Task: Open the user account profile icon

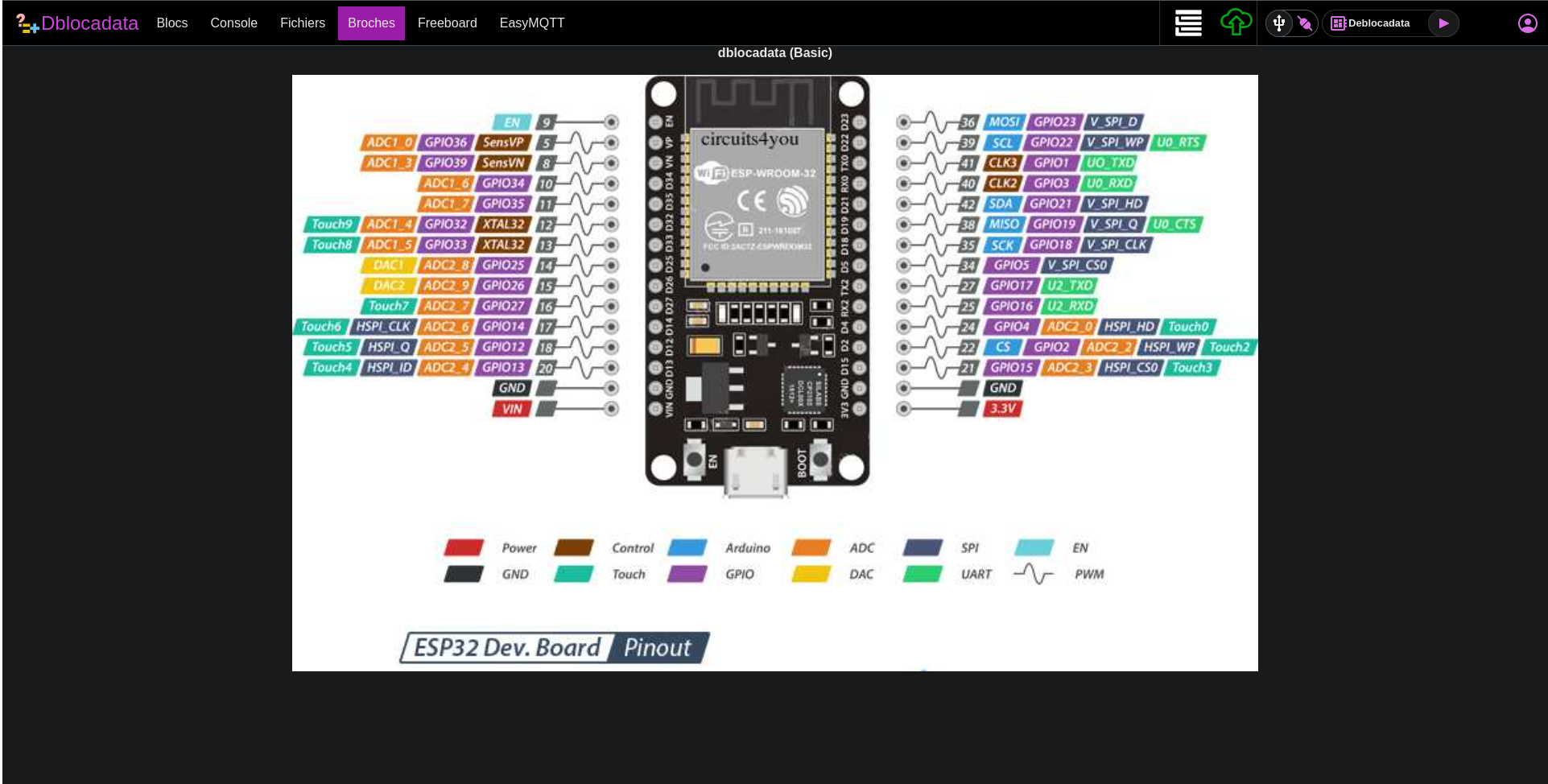Action: coord(1527,23)
